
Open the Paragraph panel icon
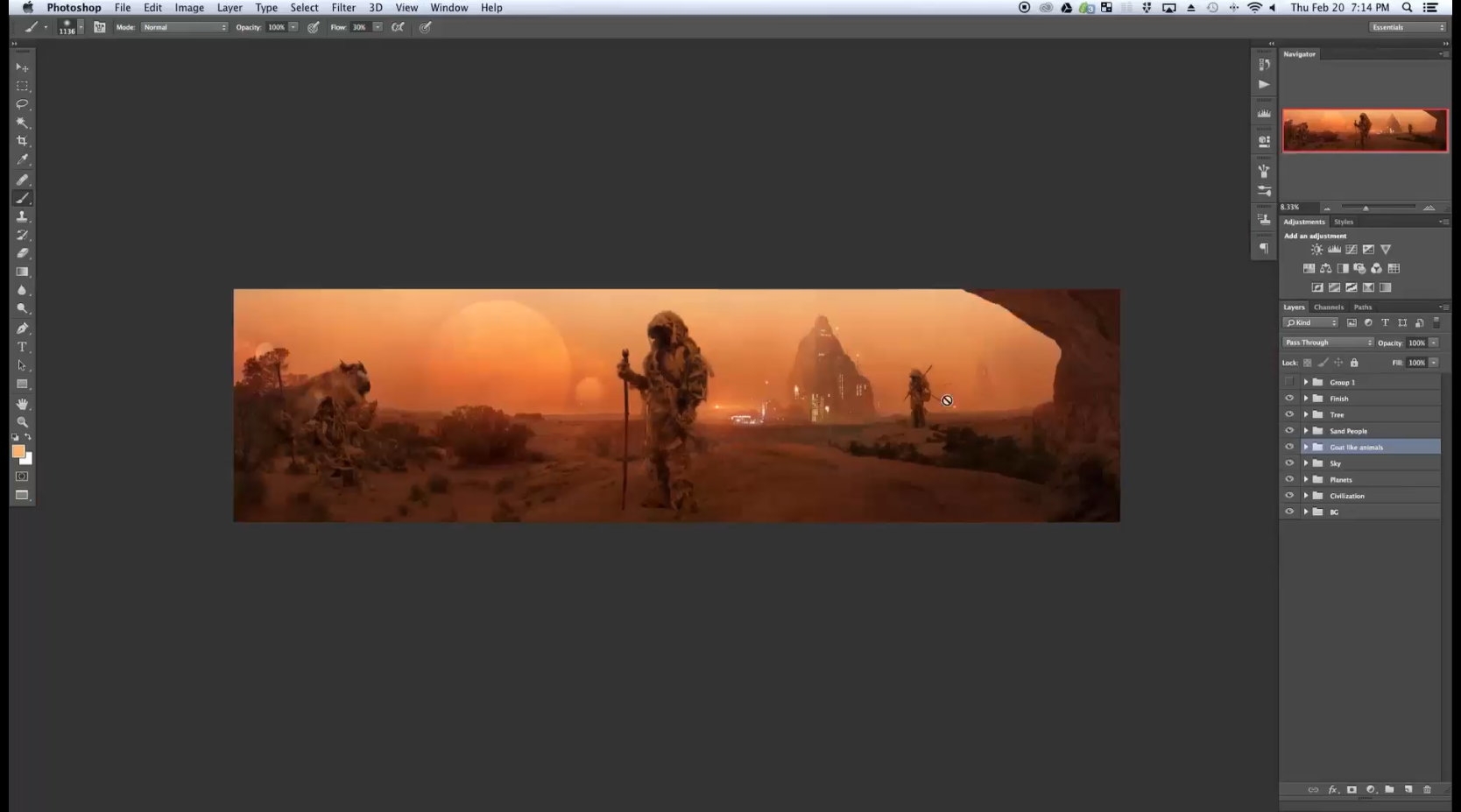(1264, 248)
